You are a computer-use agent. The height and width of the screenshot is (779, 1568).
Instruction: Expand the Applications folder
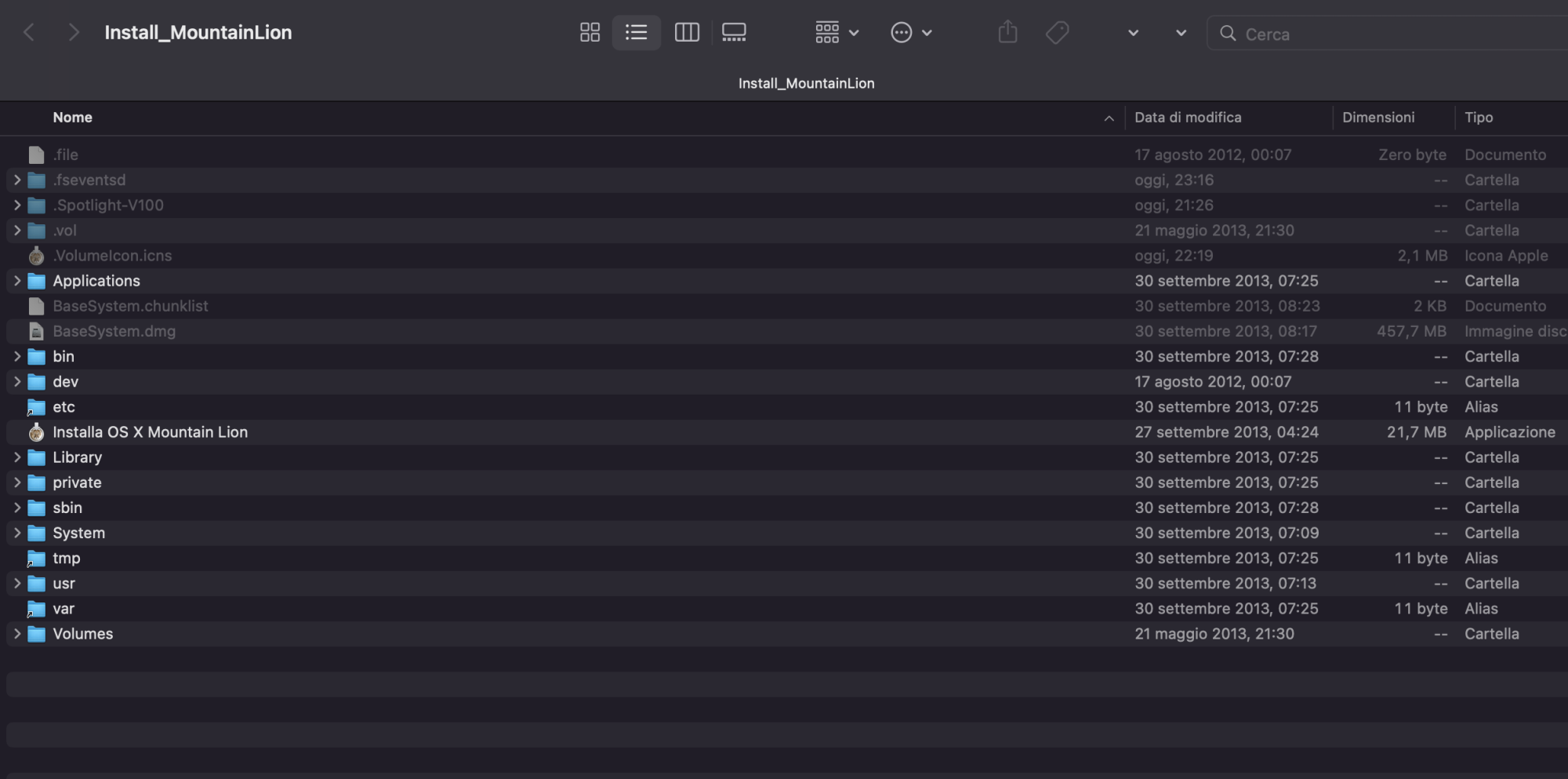pyautogui.click(x=17, y=281)
